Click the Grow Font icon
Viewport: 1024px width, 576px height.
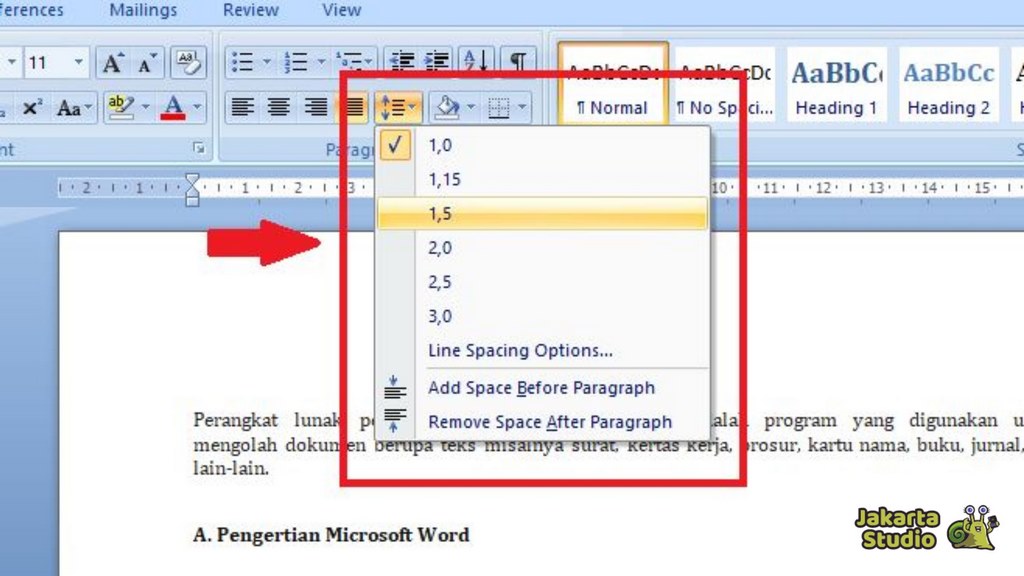coord(113,63)
